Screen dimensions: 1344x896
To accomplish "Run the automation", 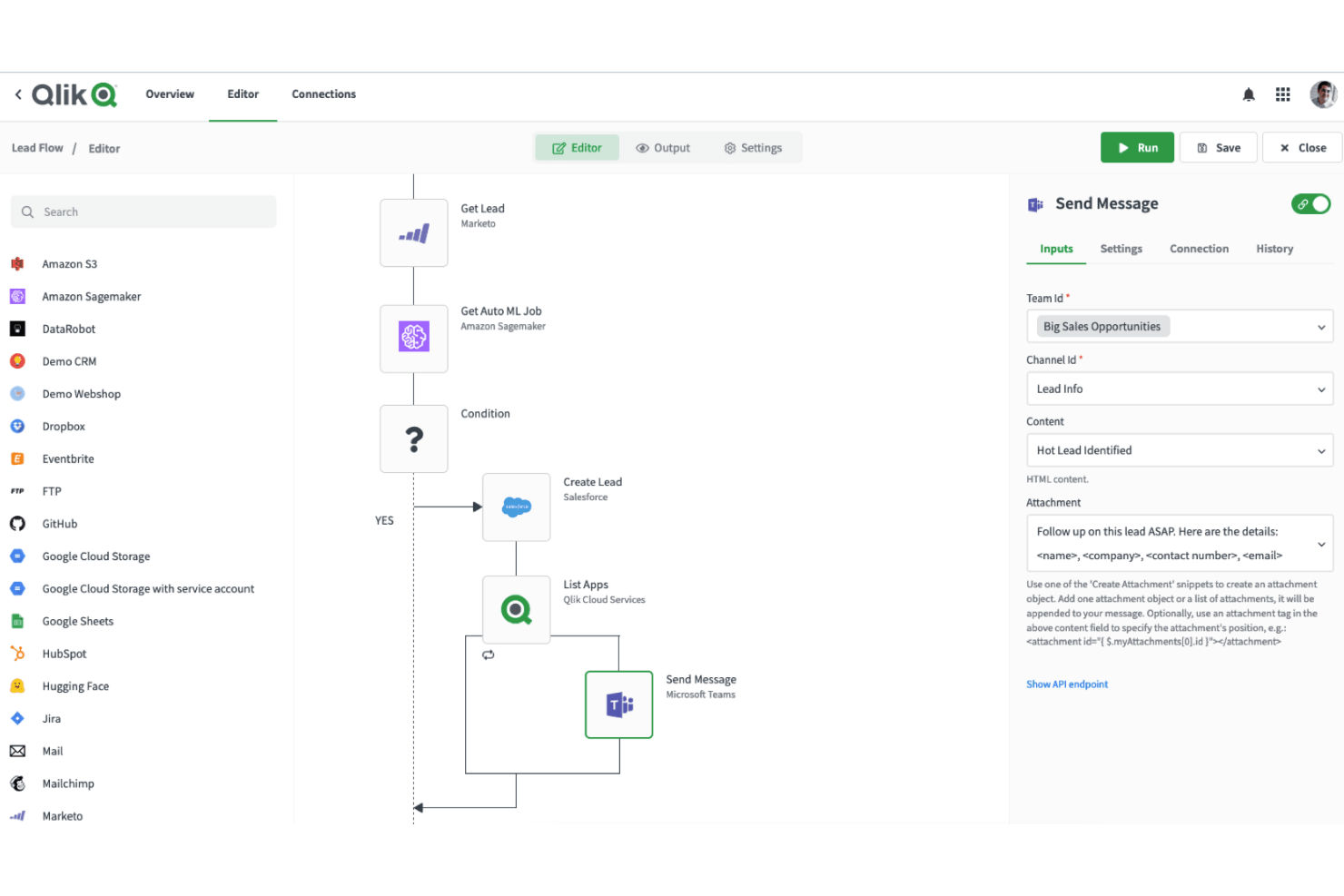I will (x=1137, y=148).
